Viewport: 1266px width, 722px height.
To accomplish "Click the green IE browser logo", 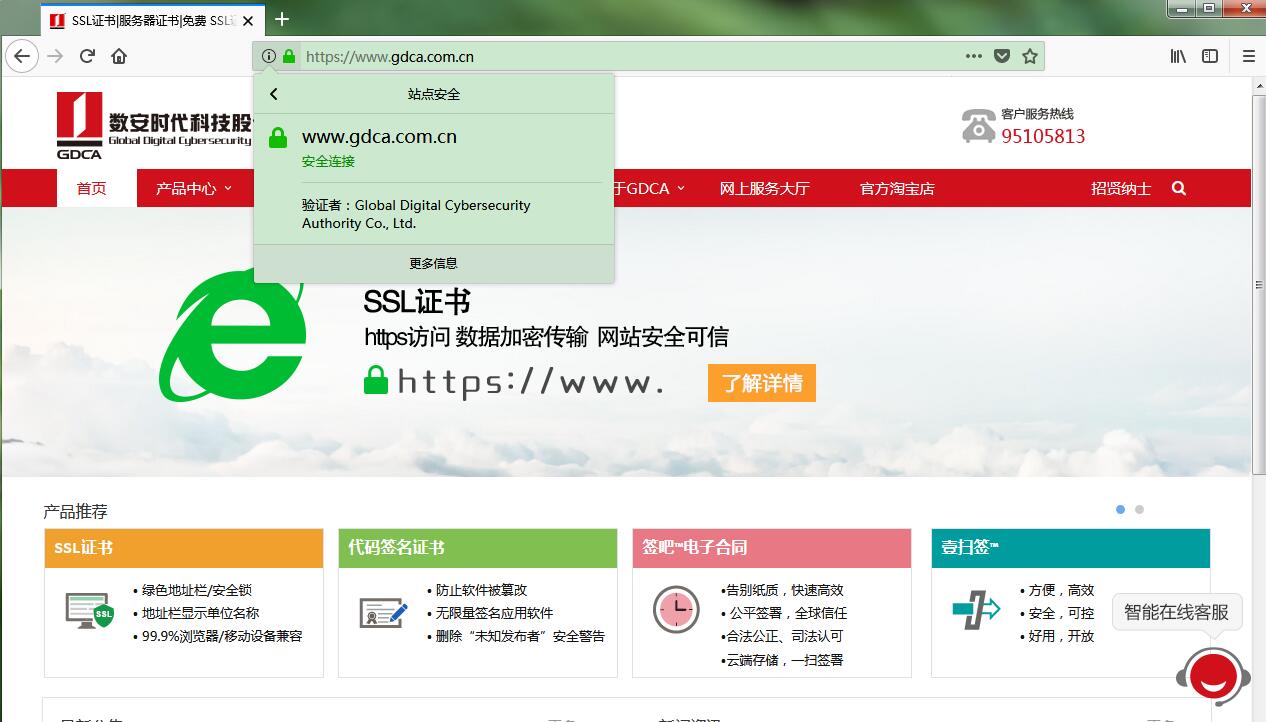I will [x=233, y=335].
